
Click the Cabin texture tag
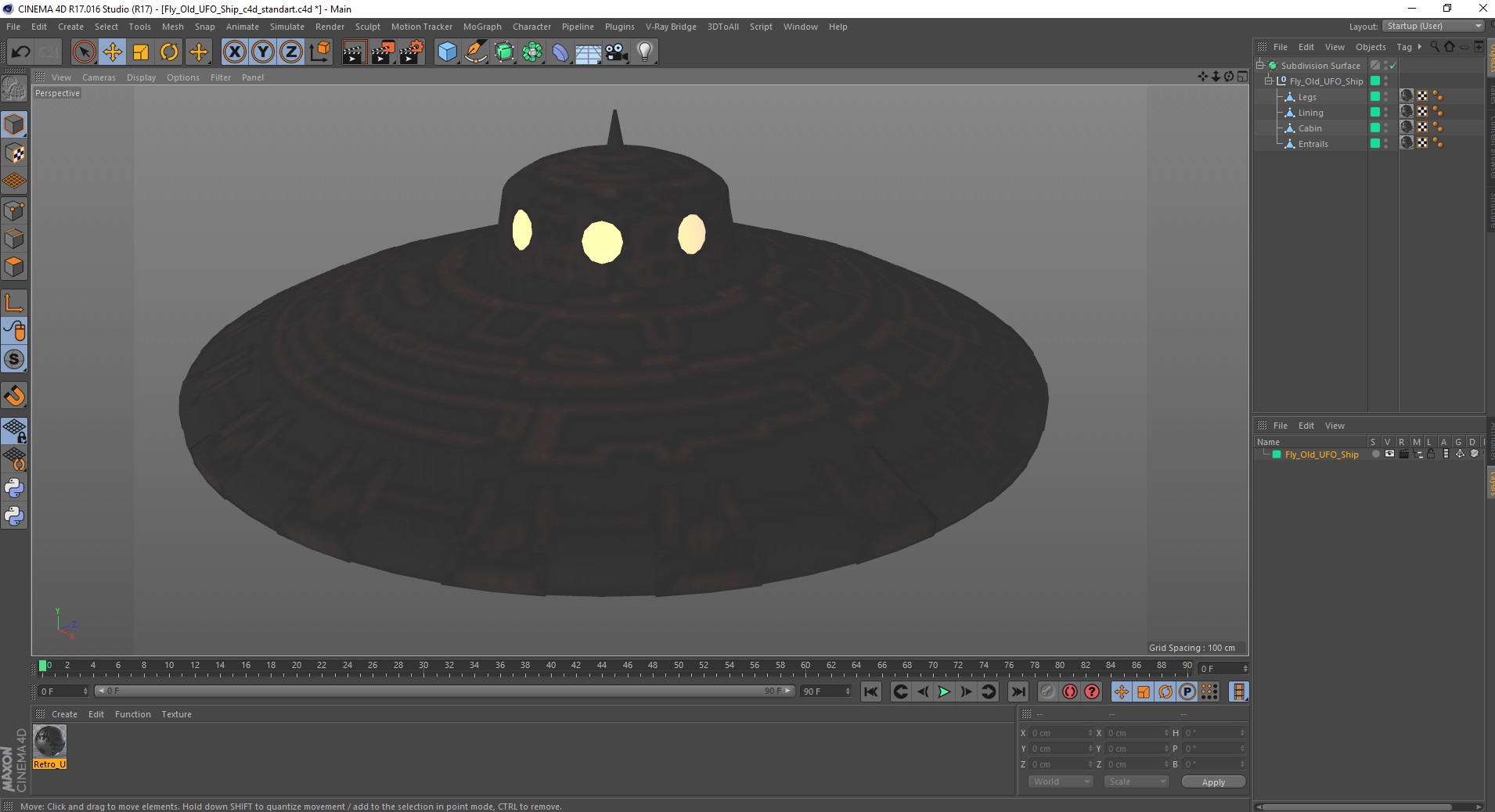pyautogui.click(x=1407, y=128)
